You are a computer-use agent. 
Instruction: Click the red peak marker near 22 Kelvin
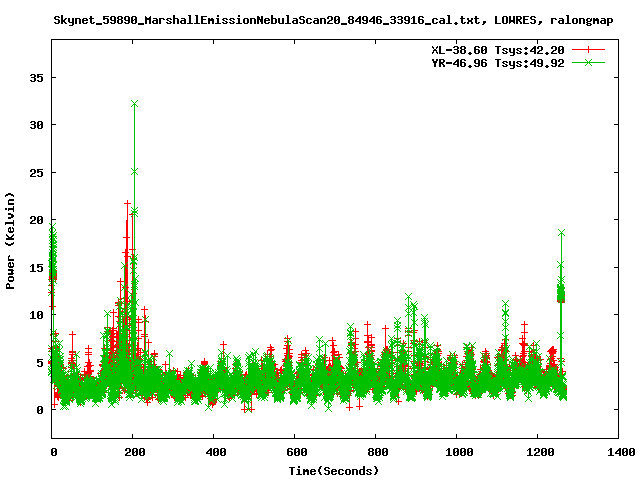tap(127, 202)
